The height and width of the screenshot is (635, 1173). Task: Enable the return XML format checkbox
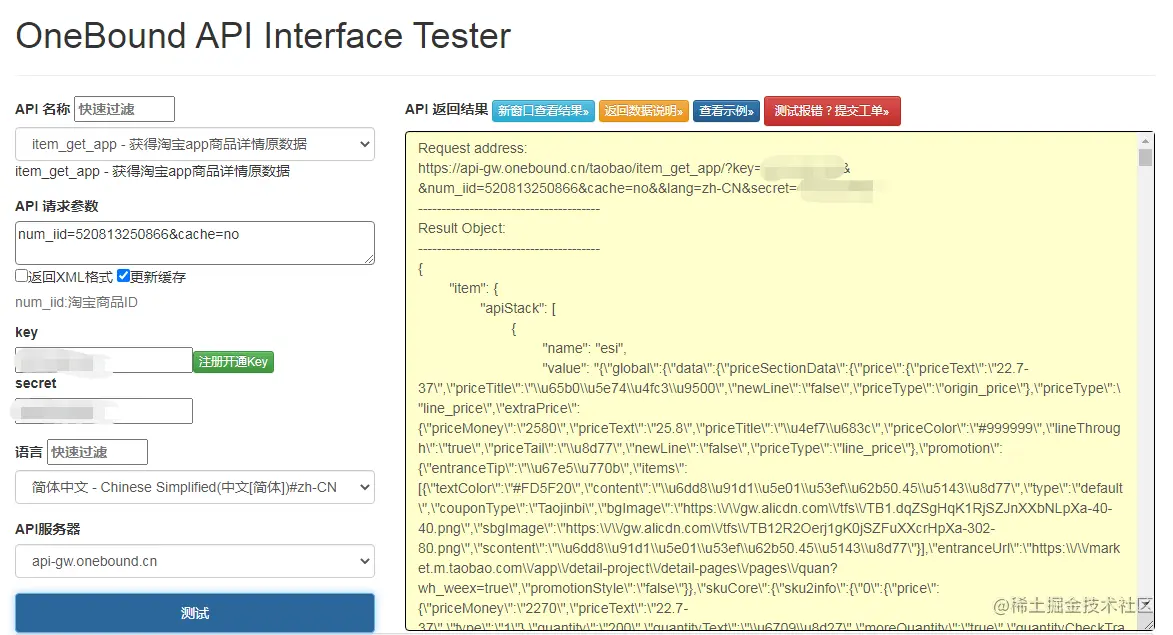(22, 276)
